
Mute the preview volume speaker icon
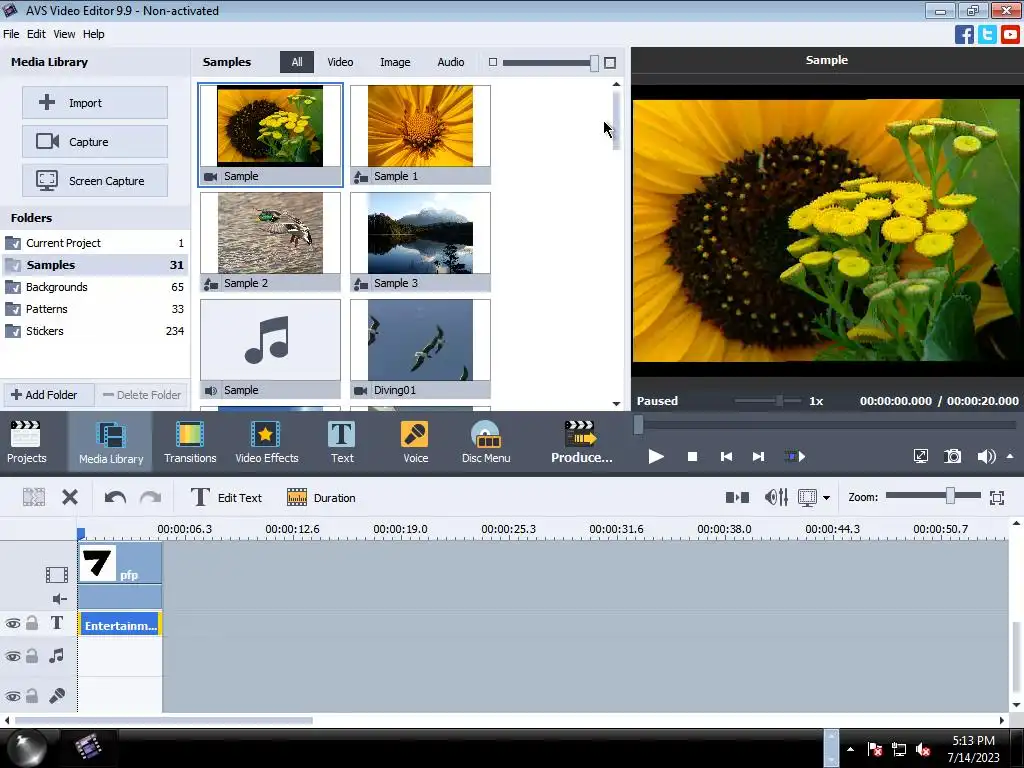click(x=985, y=456)
